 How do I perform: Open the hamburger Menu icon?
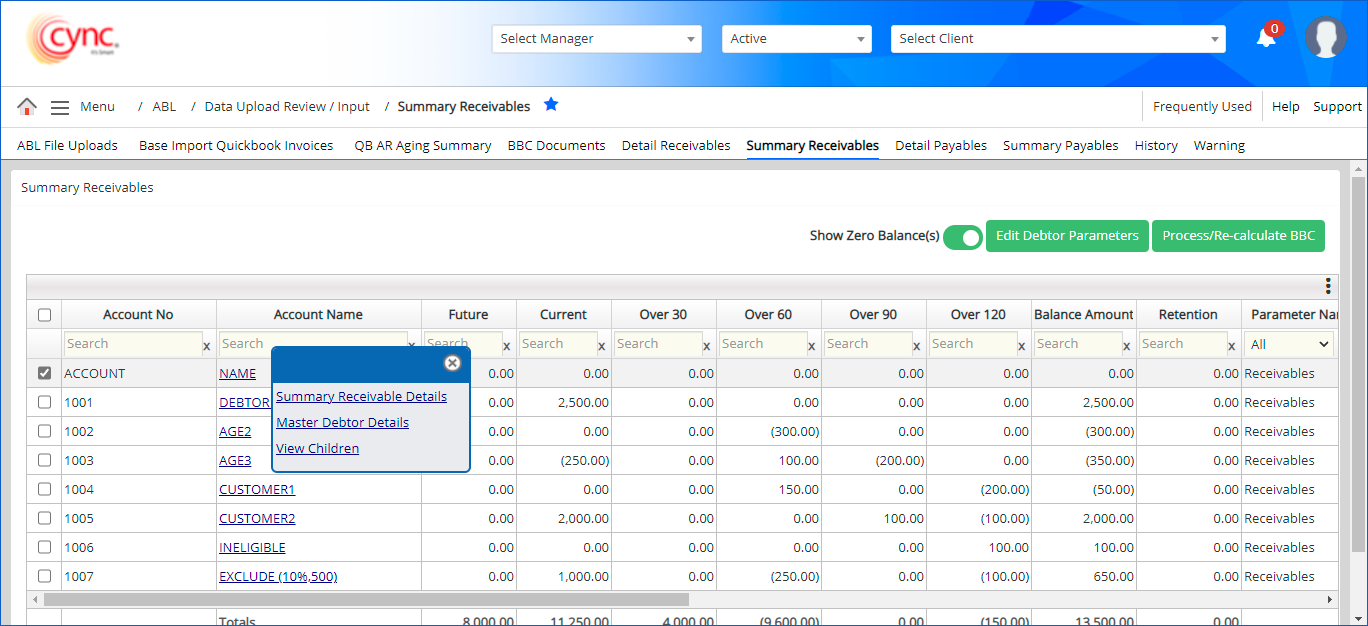click(60, 107)
